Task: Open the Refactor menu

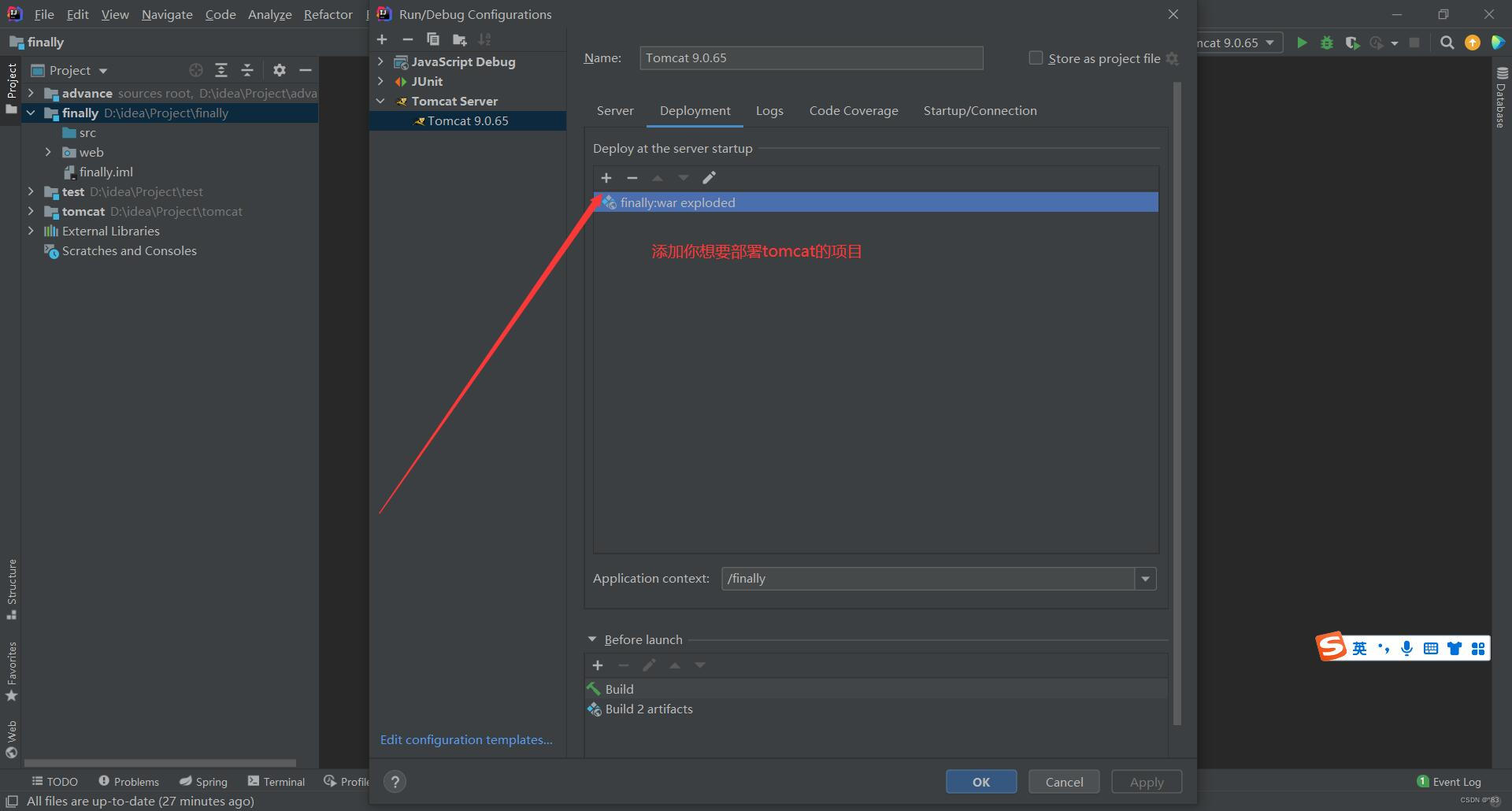Action: click(328, 14)
